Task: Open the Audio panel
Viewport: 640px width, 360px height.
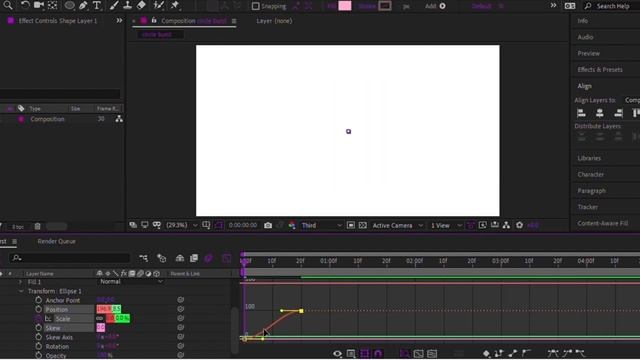Action: pyautogui.click(x=585, y=37)
